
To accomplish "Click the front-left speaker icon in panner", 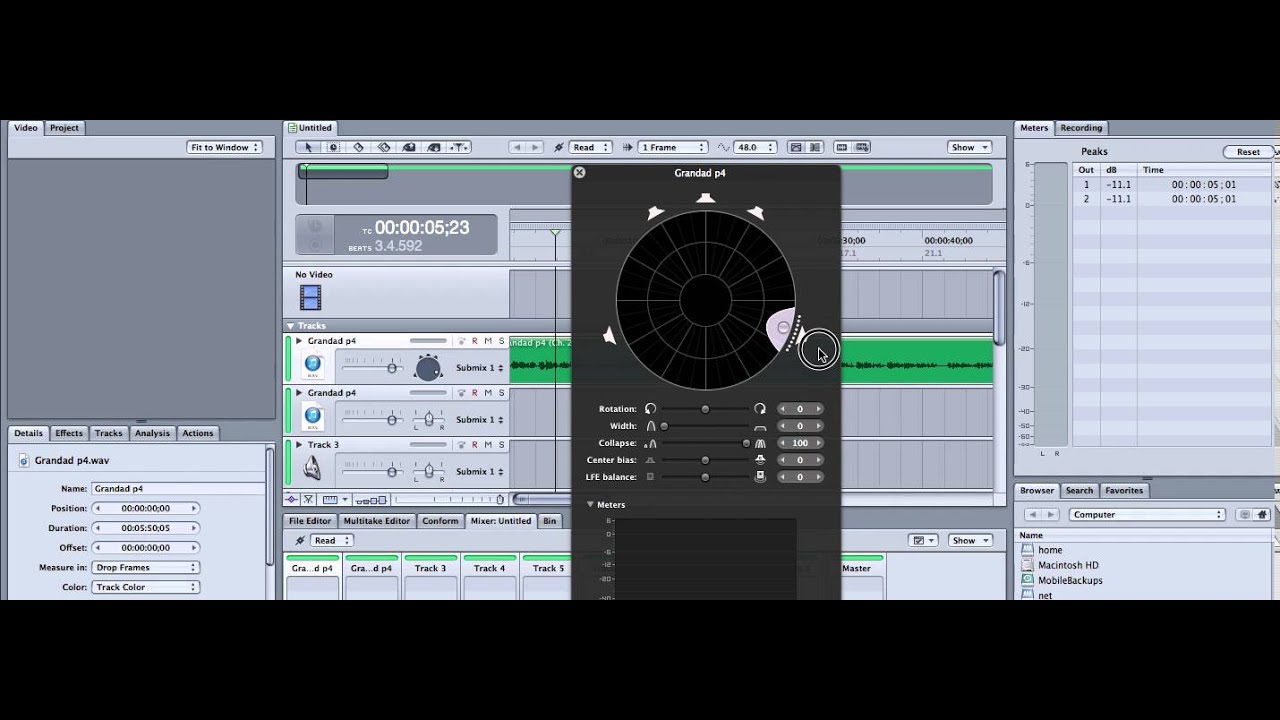I will pyautogui.click(x=655, y=212).
